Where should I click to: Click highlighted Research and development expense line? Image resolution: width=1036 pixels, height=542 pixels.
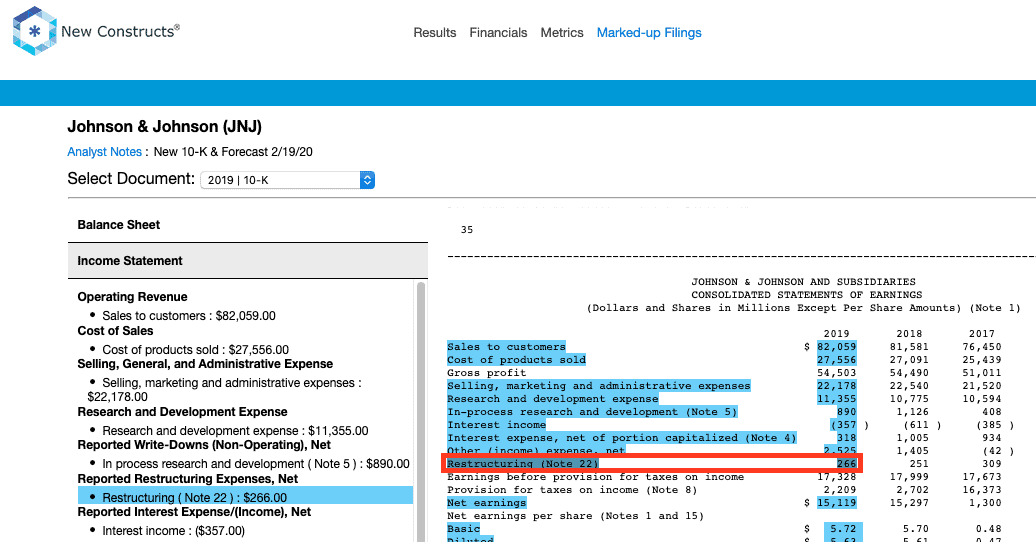(552, 399)
